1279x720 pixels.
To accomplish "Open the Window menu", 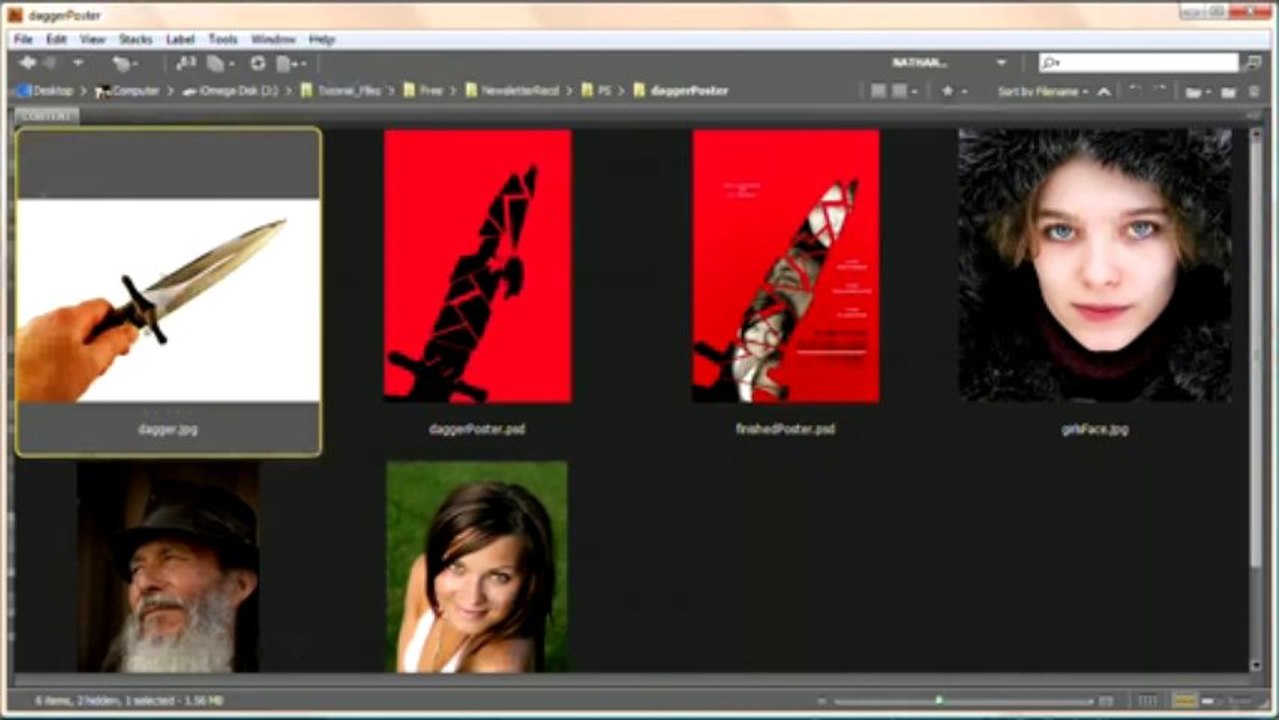I will tap(273, 39).
